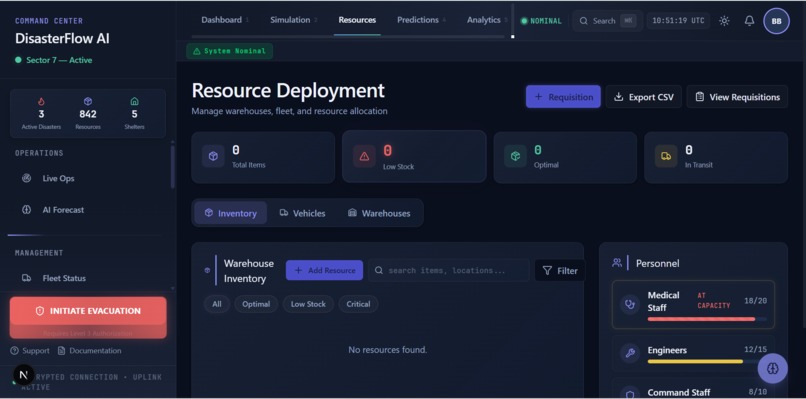Open the BB user avatar menu
The height and width of the screenshot is (399, 806).
pos(776,22)
